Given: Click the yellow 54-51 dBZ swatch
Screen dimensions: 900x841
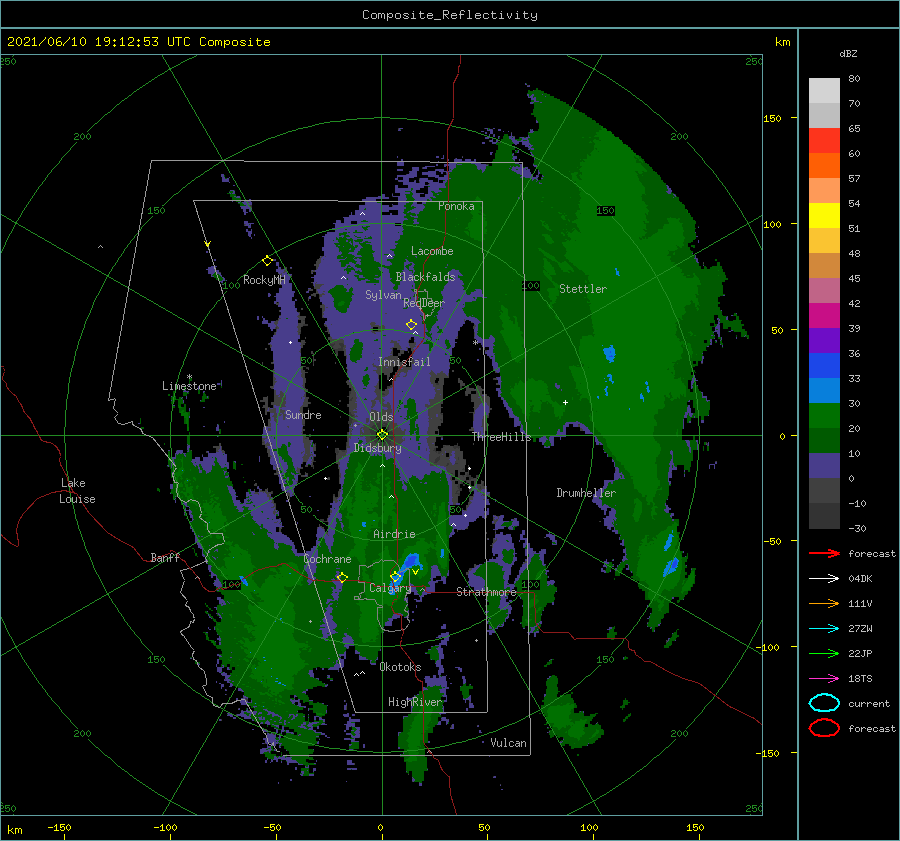Looking at the screenshot, I should tap(824, 216).
